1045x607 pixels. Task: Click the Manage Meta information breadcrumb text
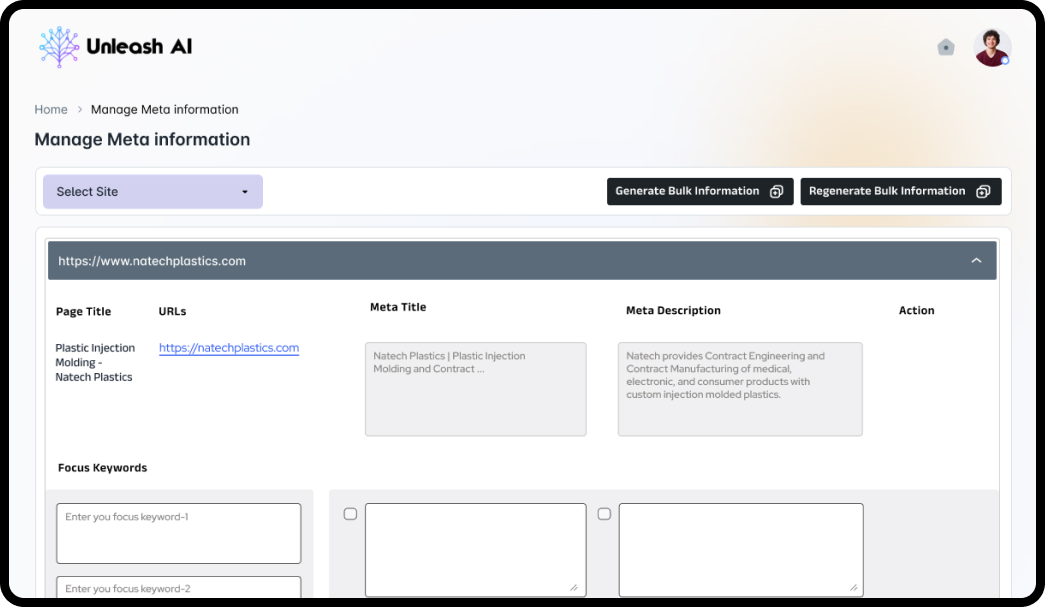point(165,109)
